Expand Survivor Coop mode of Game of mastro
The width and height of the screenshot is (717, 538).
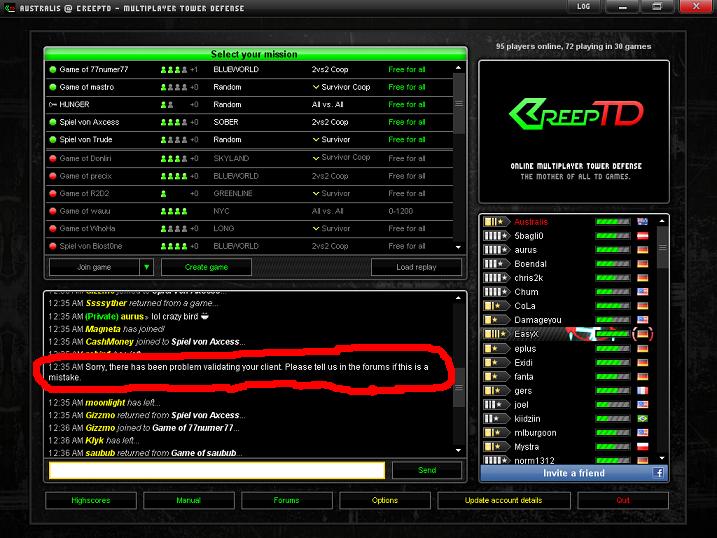(x=316, y=87)
